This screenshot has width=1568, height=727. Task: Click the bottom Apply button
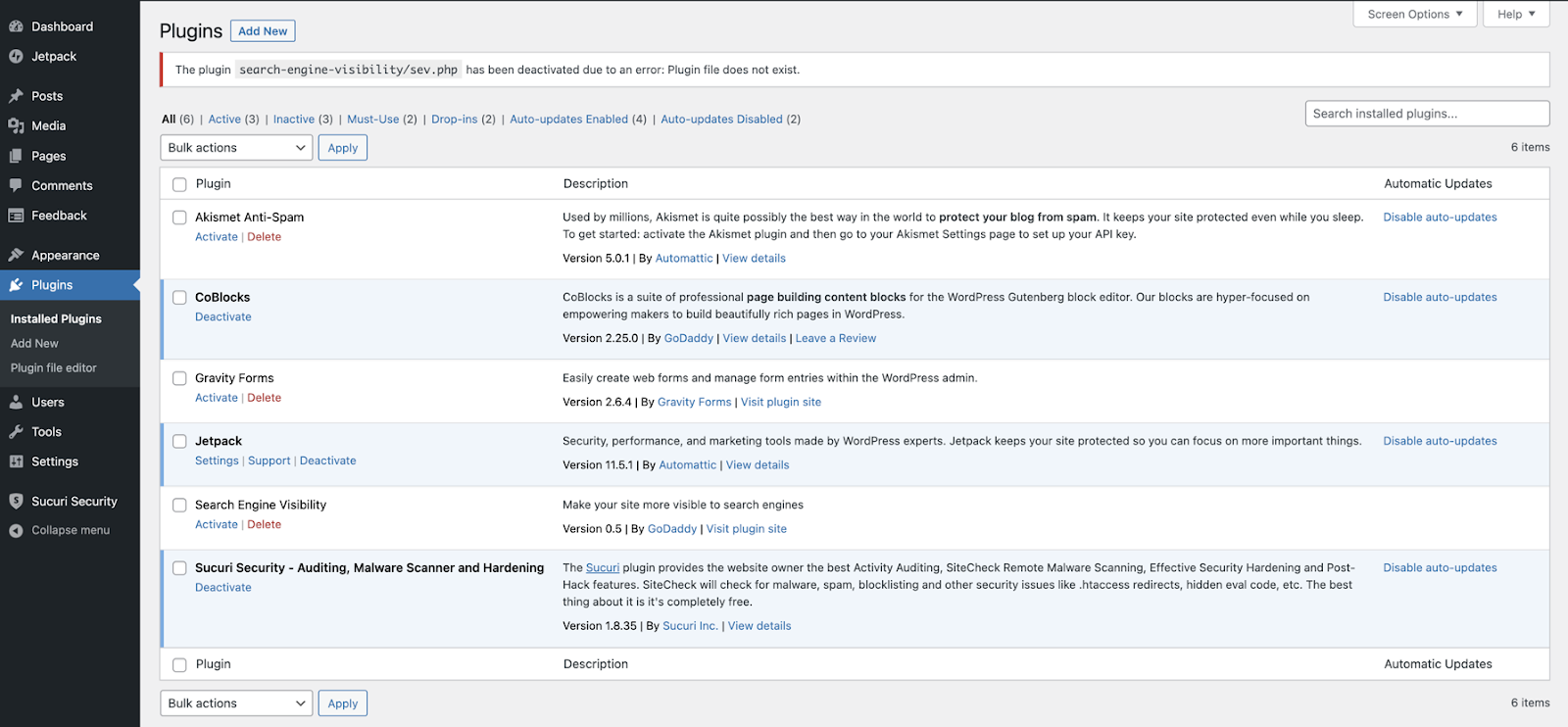(x=343, y=703)
